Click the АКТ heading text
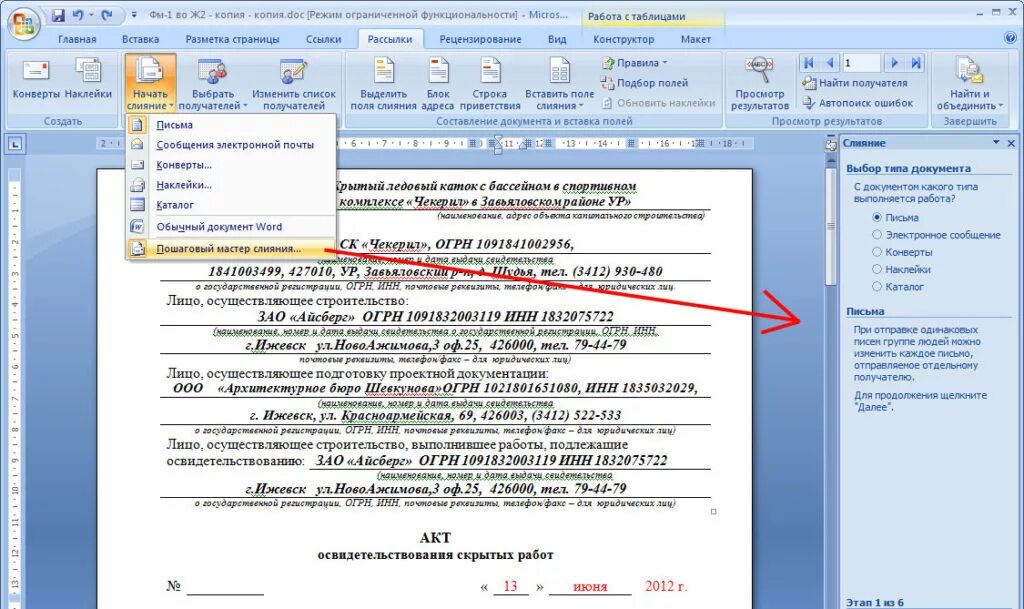The image size is (1024, 609). [435, 537]
